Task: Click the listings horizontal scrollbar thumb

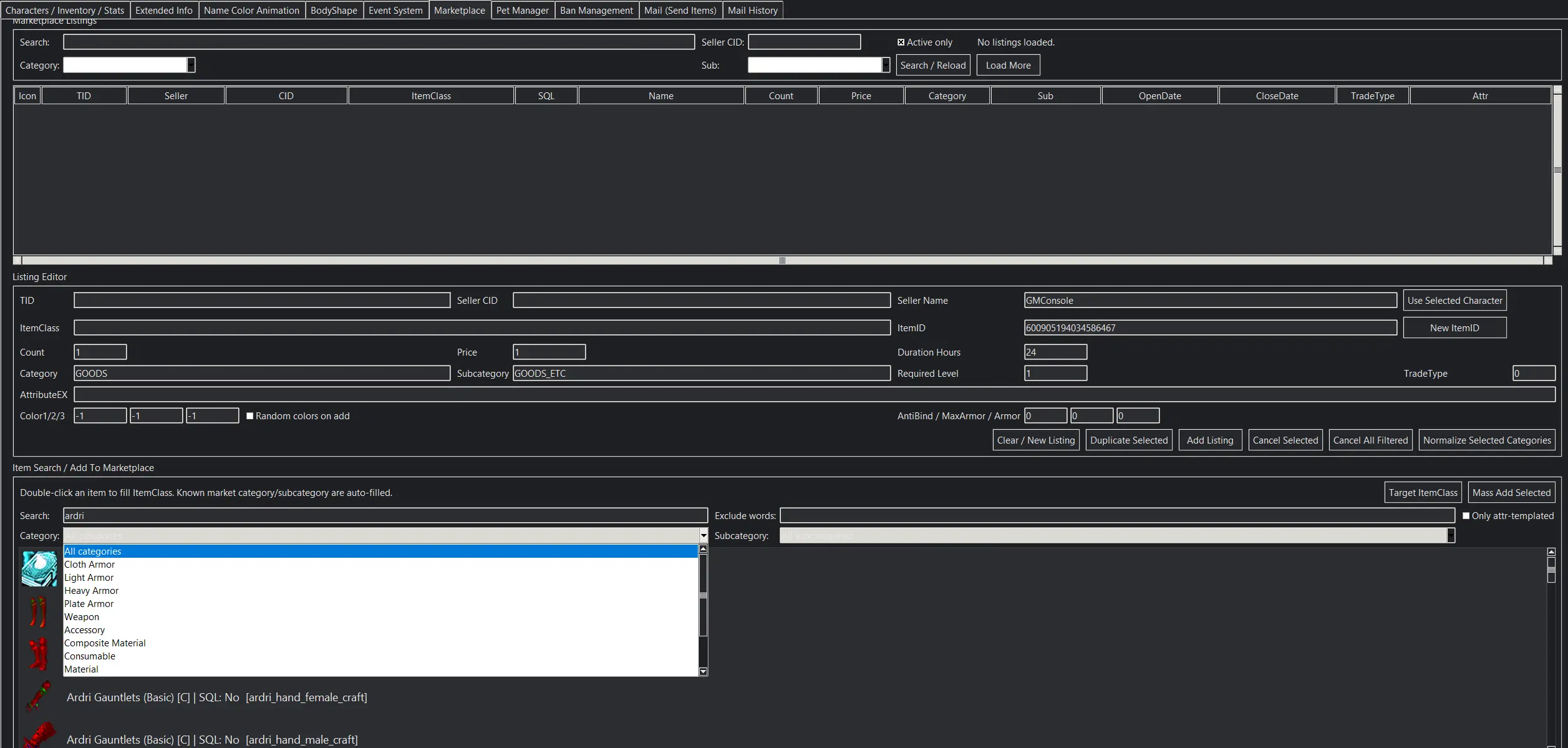Action: point(782,261)
